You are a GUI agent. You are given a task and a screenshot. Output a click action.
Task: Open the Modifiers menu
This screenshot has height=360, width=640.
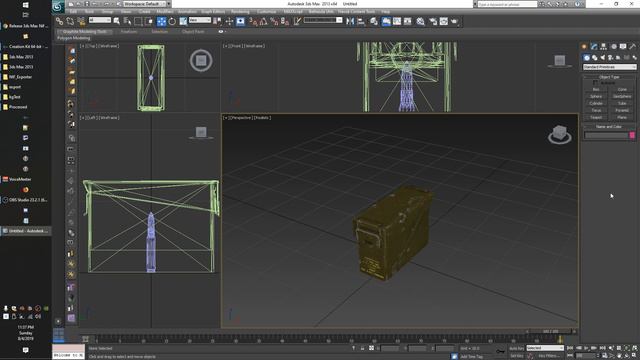[x=164, y=12]
